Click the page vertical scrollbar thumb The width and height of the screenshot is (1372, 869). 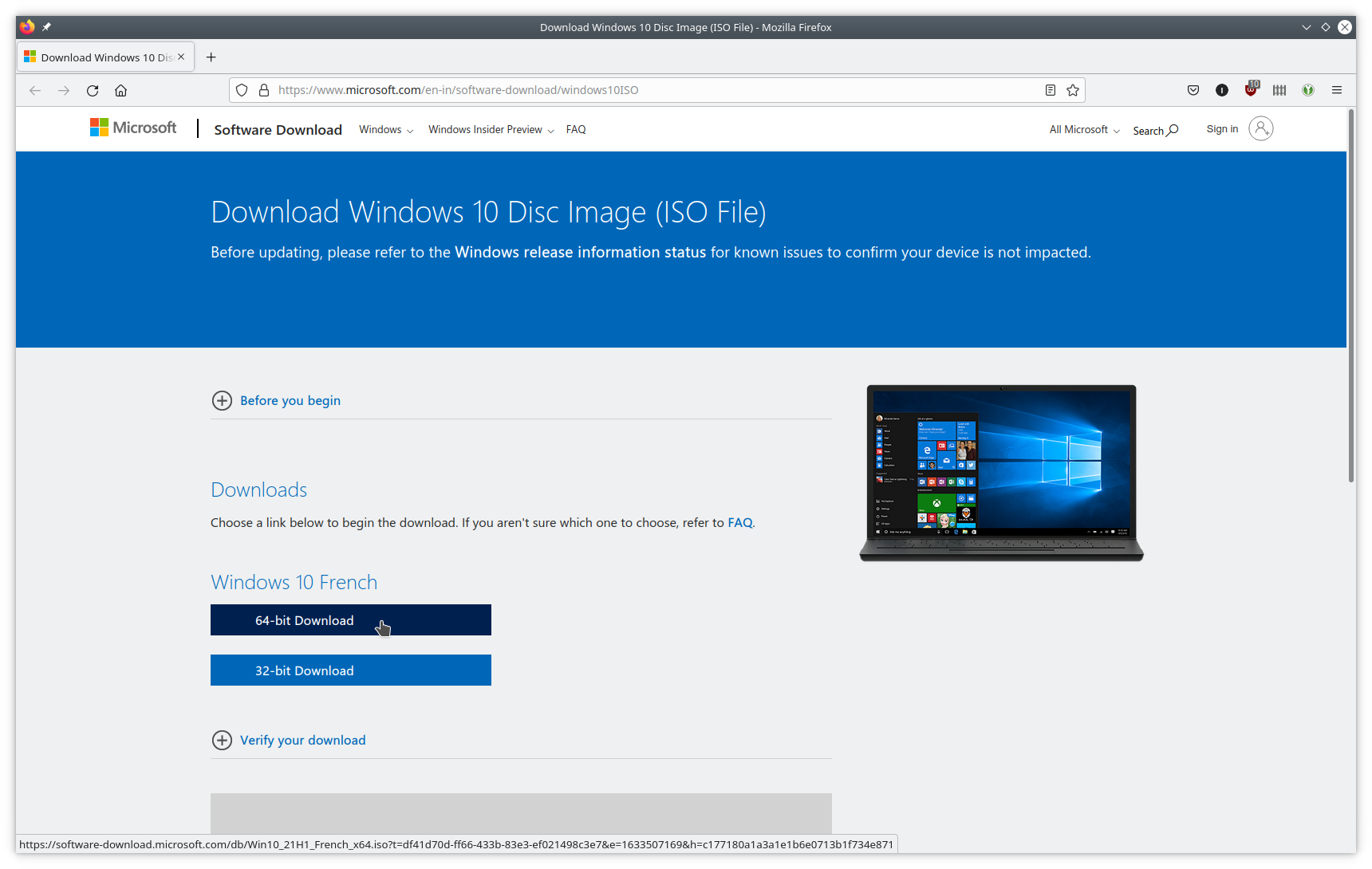(1351, 297)
